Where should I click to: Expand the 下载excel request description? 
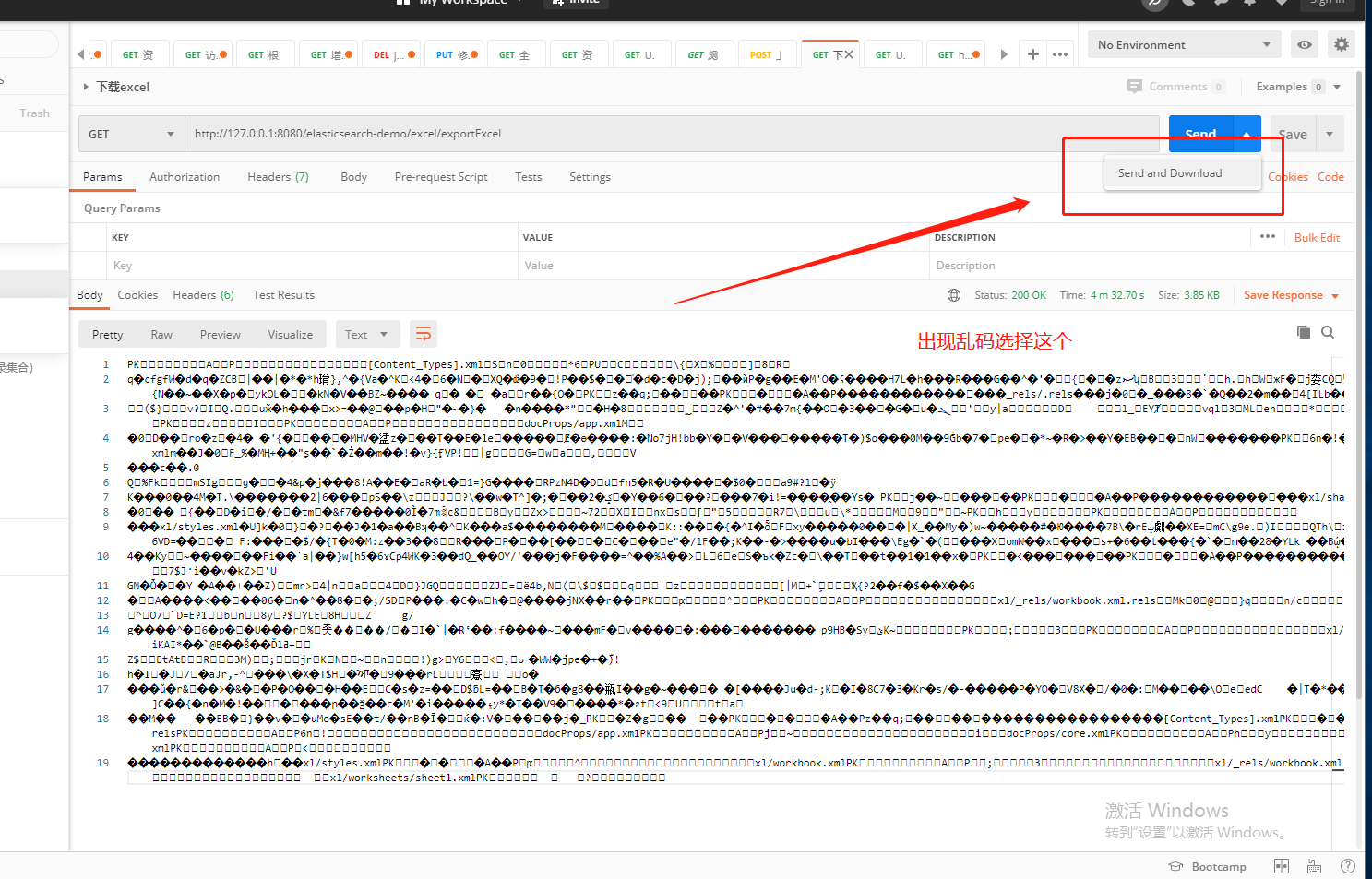pos(86,87)
